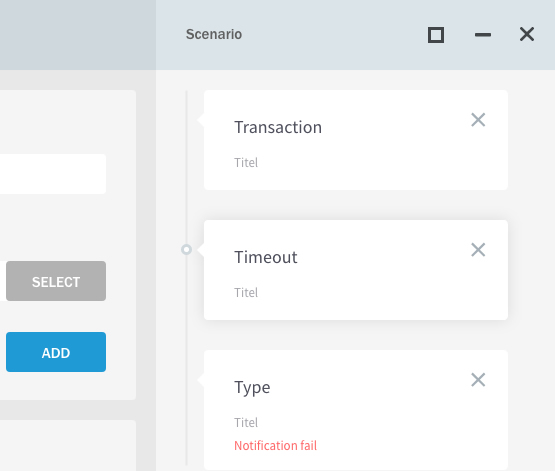Select the Transaction card heading
This screenshot has height=471, width=555.
pos(278,127)
